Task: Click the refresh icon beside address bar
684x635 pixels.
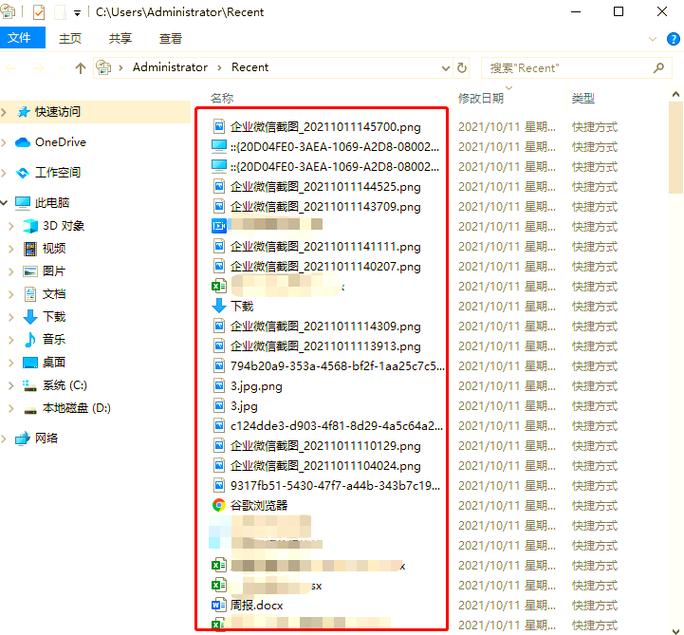Action: pos(462,68)
